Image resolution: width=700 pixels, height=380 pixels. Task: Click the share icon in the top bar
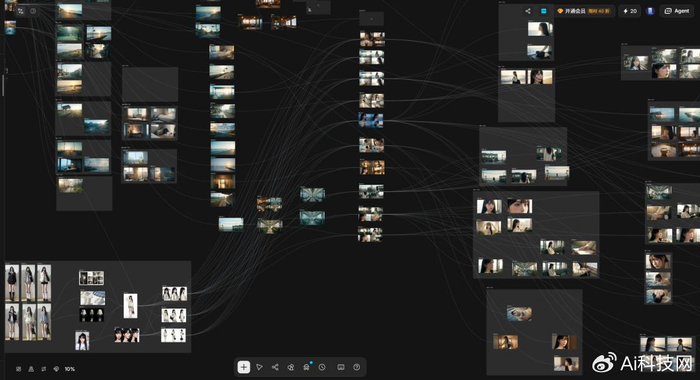(x=528, y=11)
